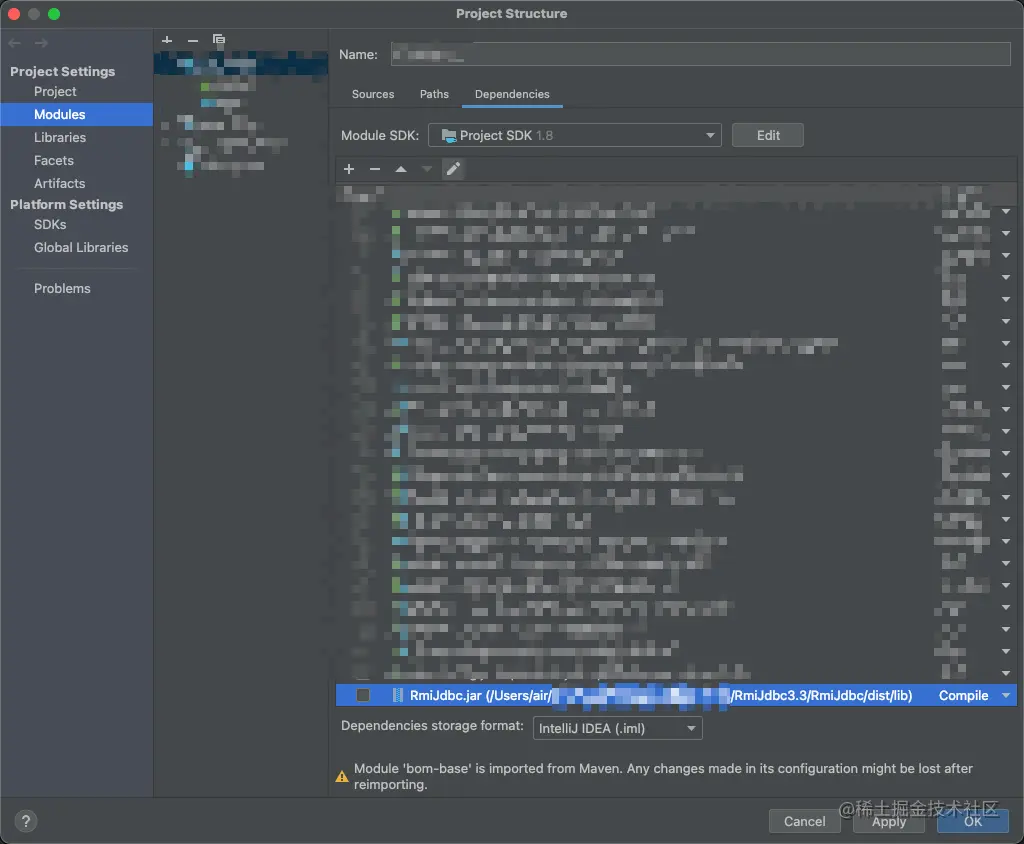Open Facets in the sidebar

pos(54,160)
